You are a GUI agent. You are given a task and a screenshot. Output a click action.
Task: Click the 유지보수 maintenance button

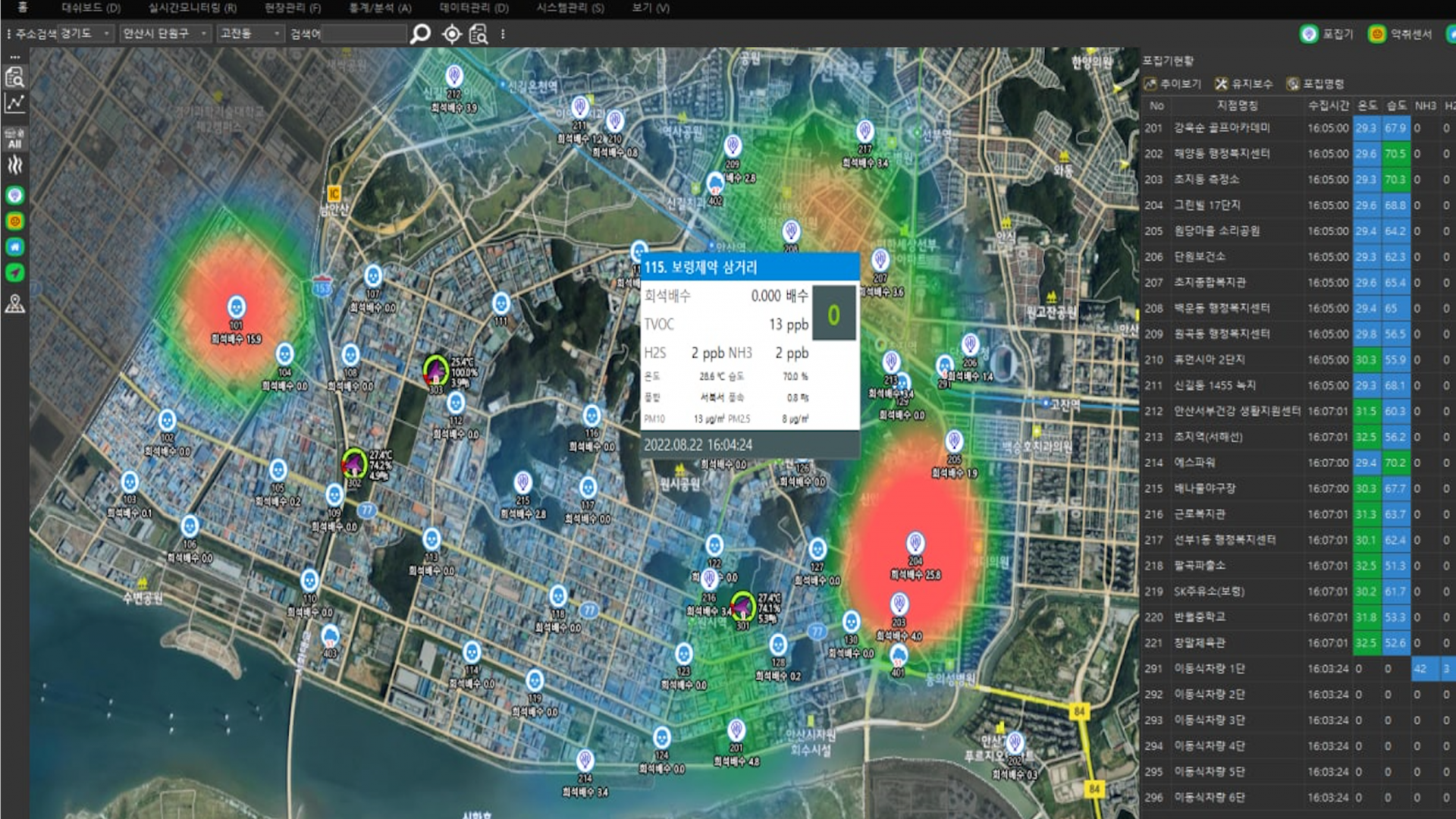click(x=1244, y=83)
